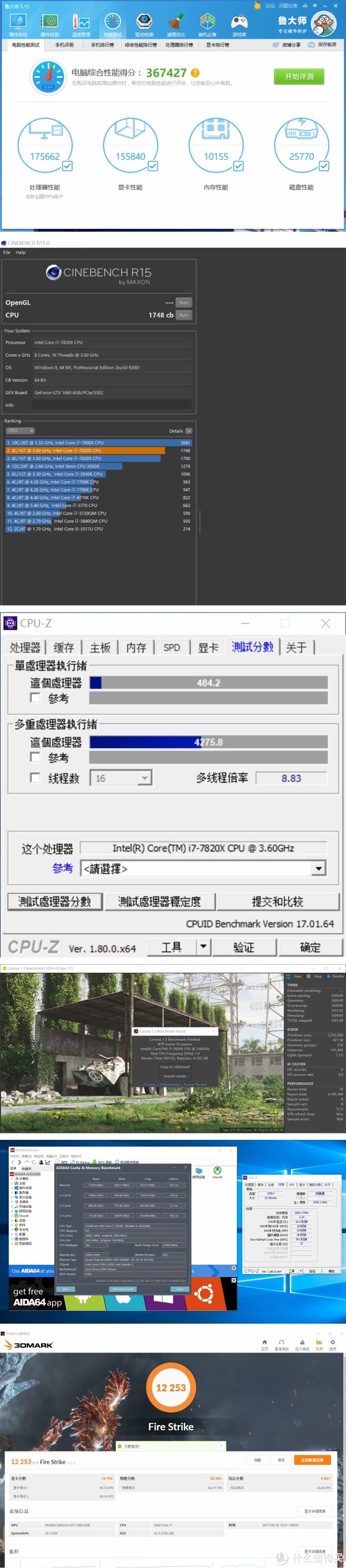This screenshot has width=346, height=1568.
Task: Enable 參考 checkbox under single-thread benchmark
Action: coord(35,698)
